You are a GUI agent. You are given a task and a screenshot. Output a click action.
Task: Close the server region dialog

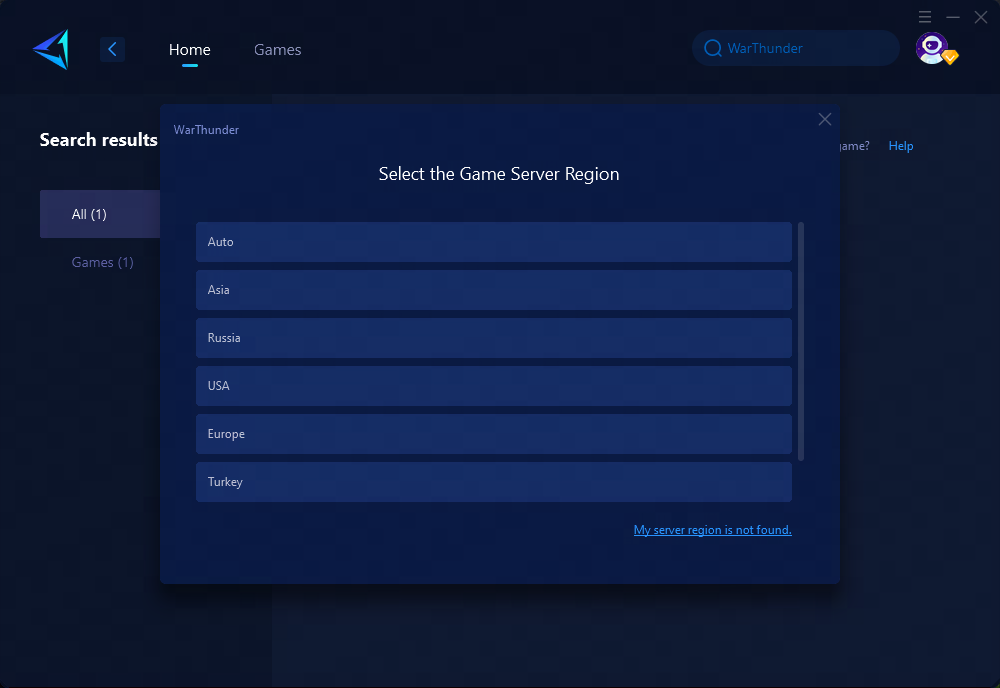824,120
